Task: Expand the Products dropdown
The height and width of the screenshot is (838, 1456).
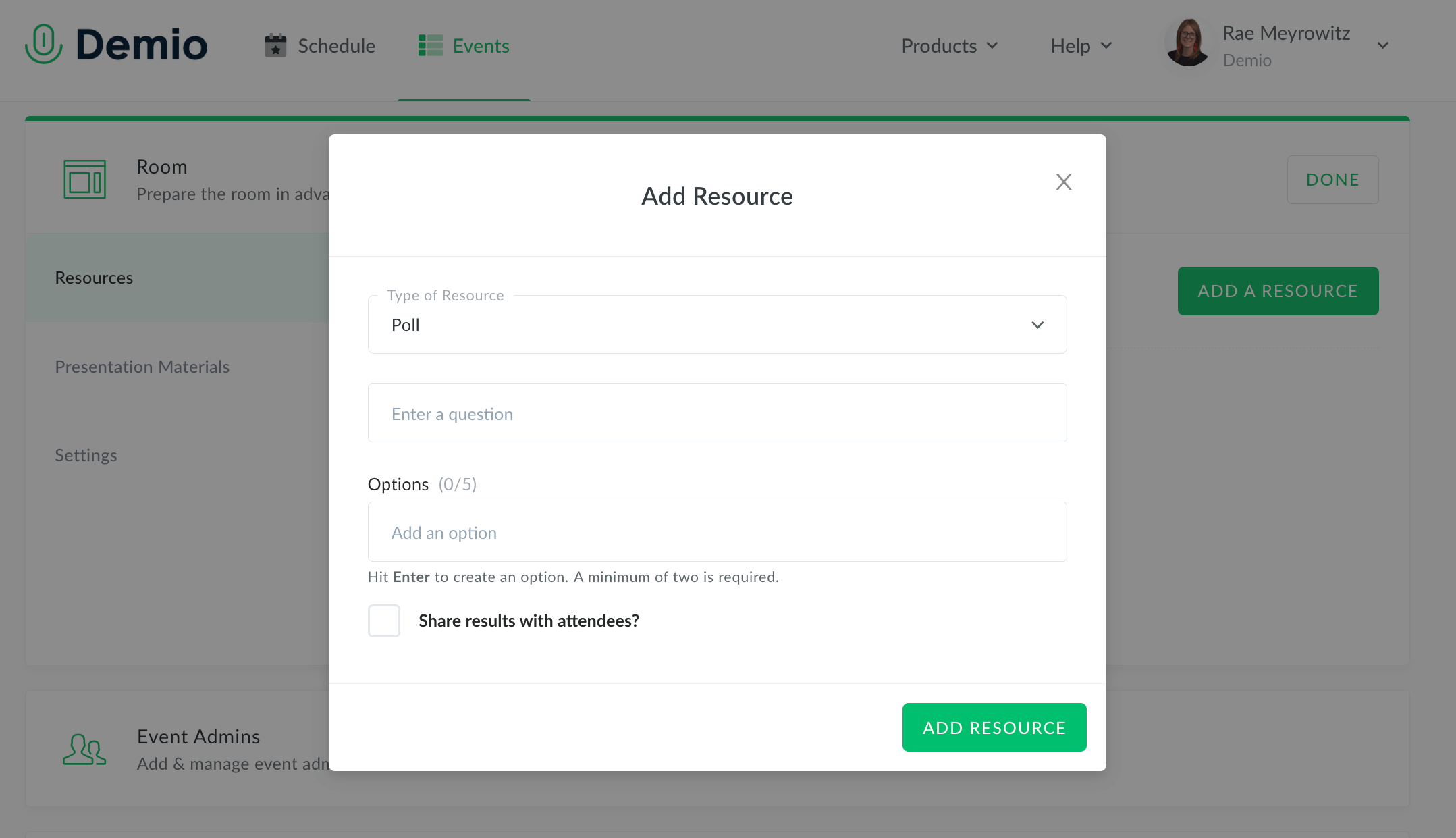Action: [948, 45]
